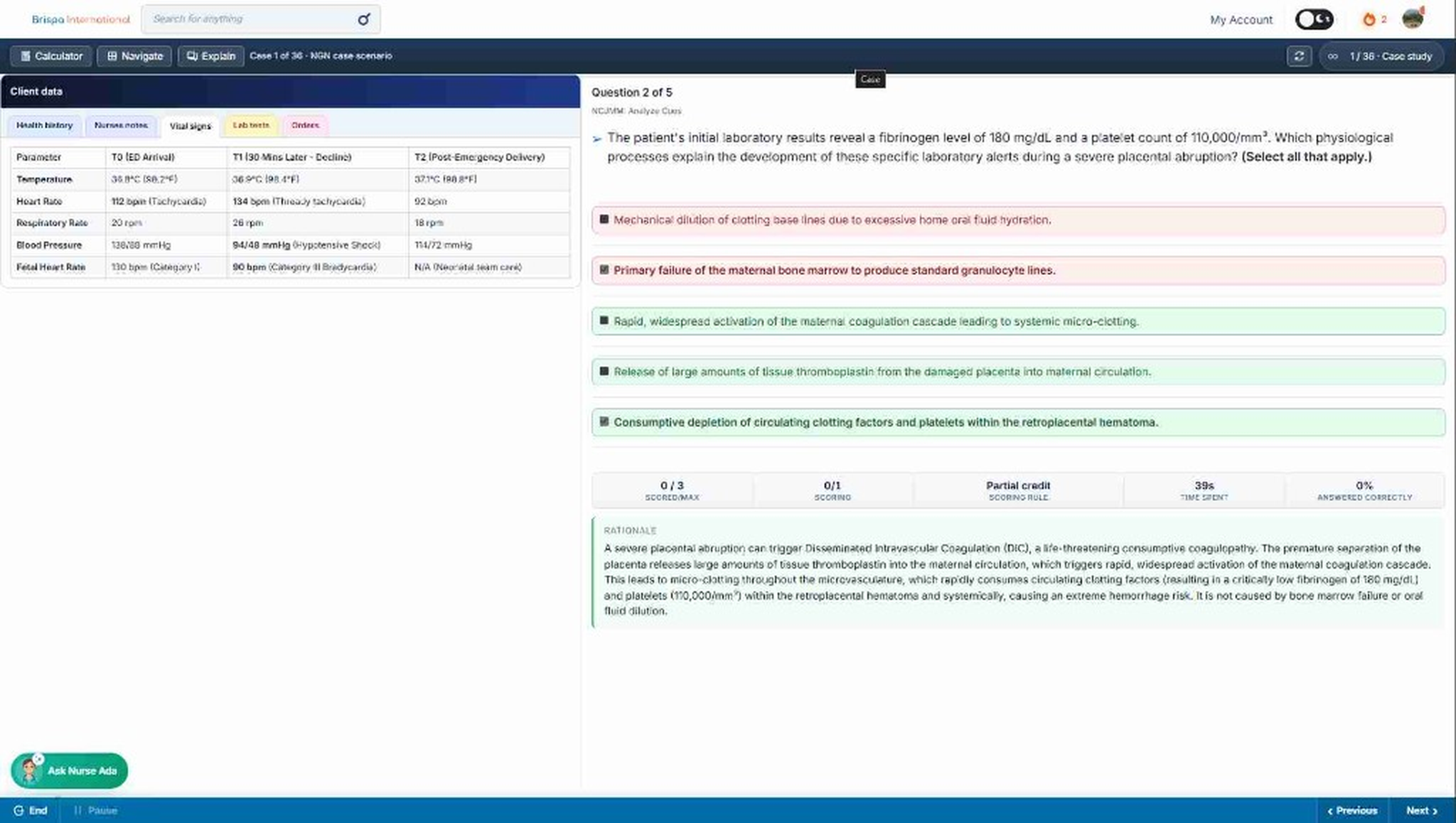Click the Fetal Heart Rate row label
Screen dimensions: 1456x823
click(x=50, y=267)
